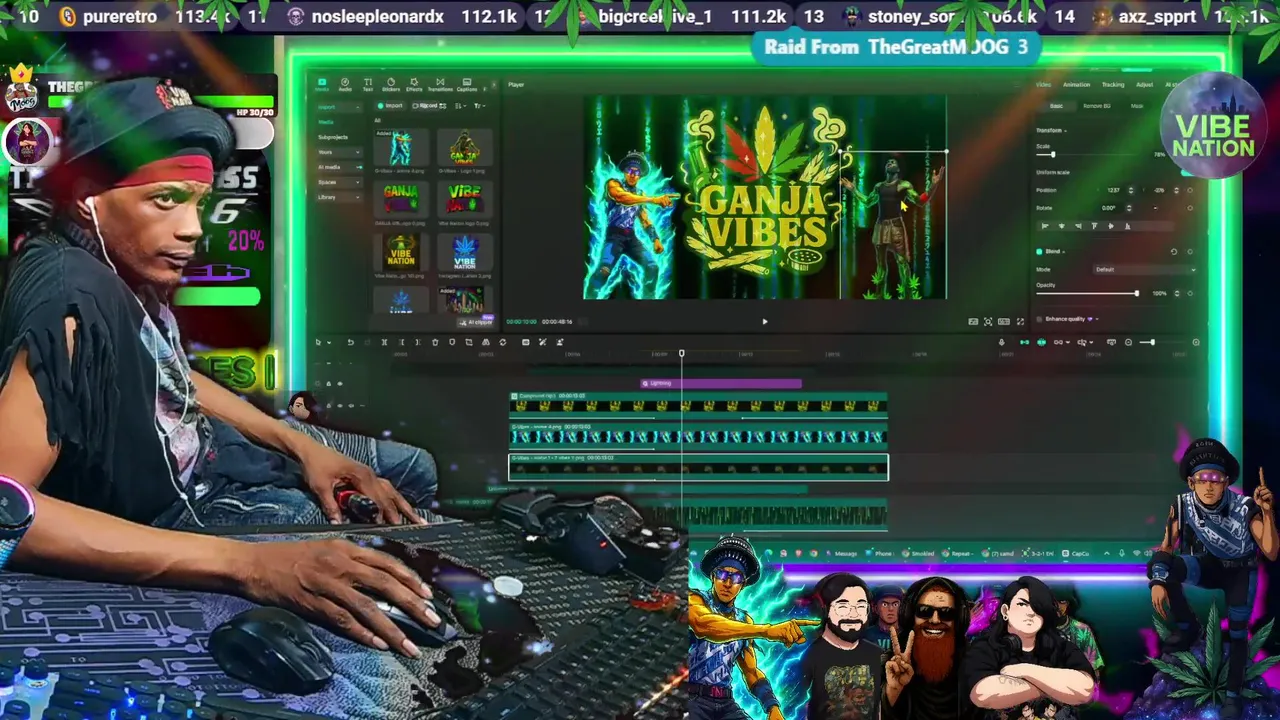The height and width of the screenshot is (720, 1280).
Task: Open the Captions tab
Action: tap(467, 86)
